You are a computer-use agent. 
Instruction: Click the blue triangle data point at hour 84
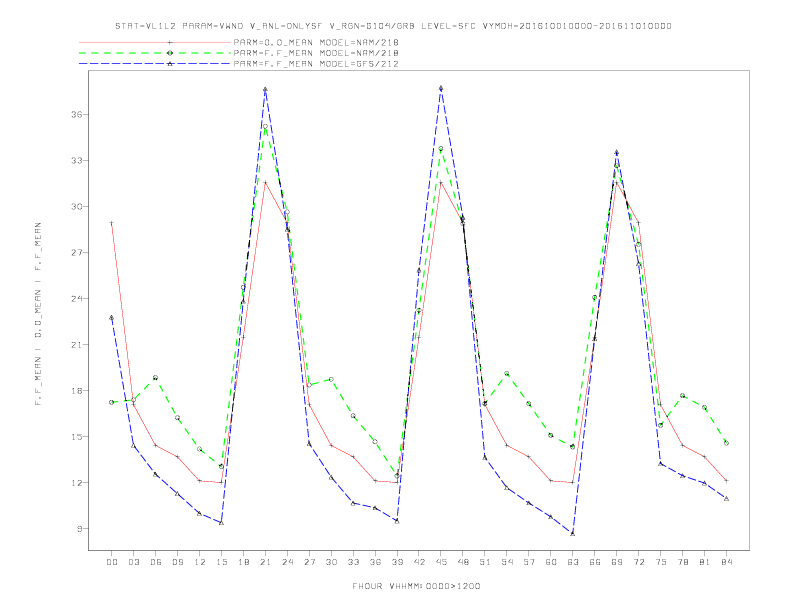pos(726,498)
